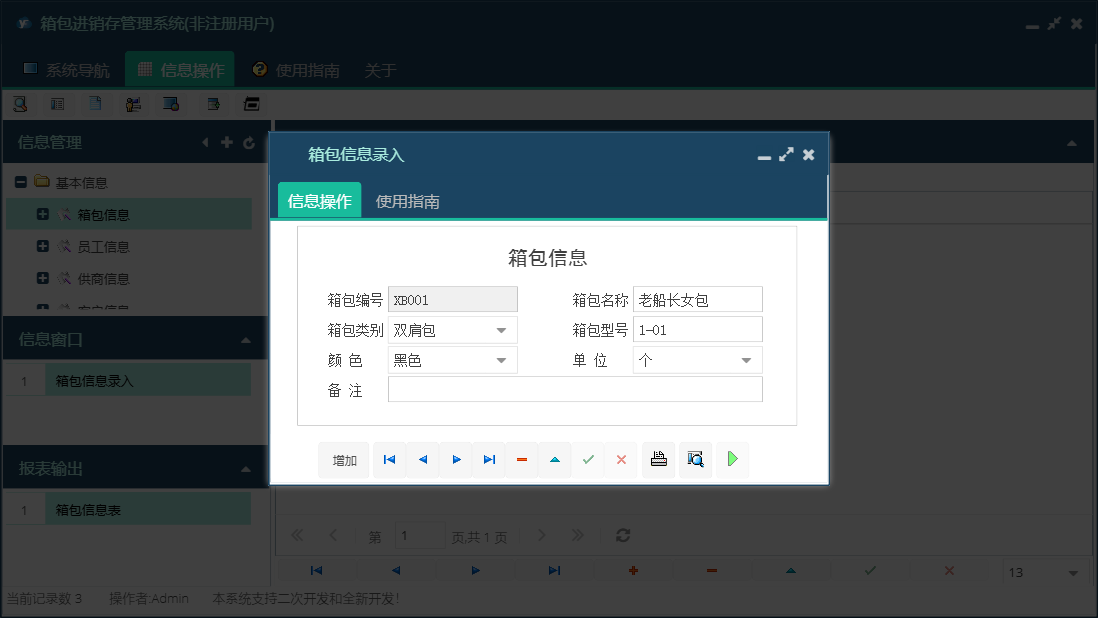Image resolution: width=1098 pixels, height=618 pixels.
Task: Click the 增加 button to add a record
Action: point(344,459)
